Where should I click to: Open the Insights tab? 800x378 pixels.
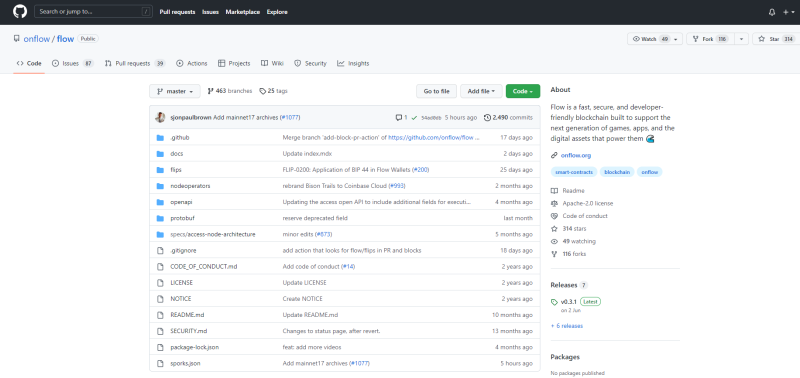coord(353,63)
